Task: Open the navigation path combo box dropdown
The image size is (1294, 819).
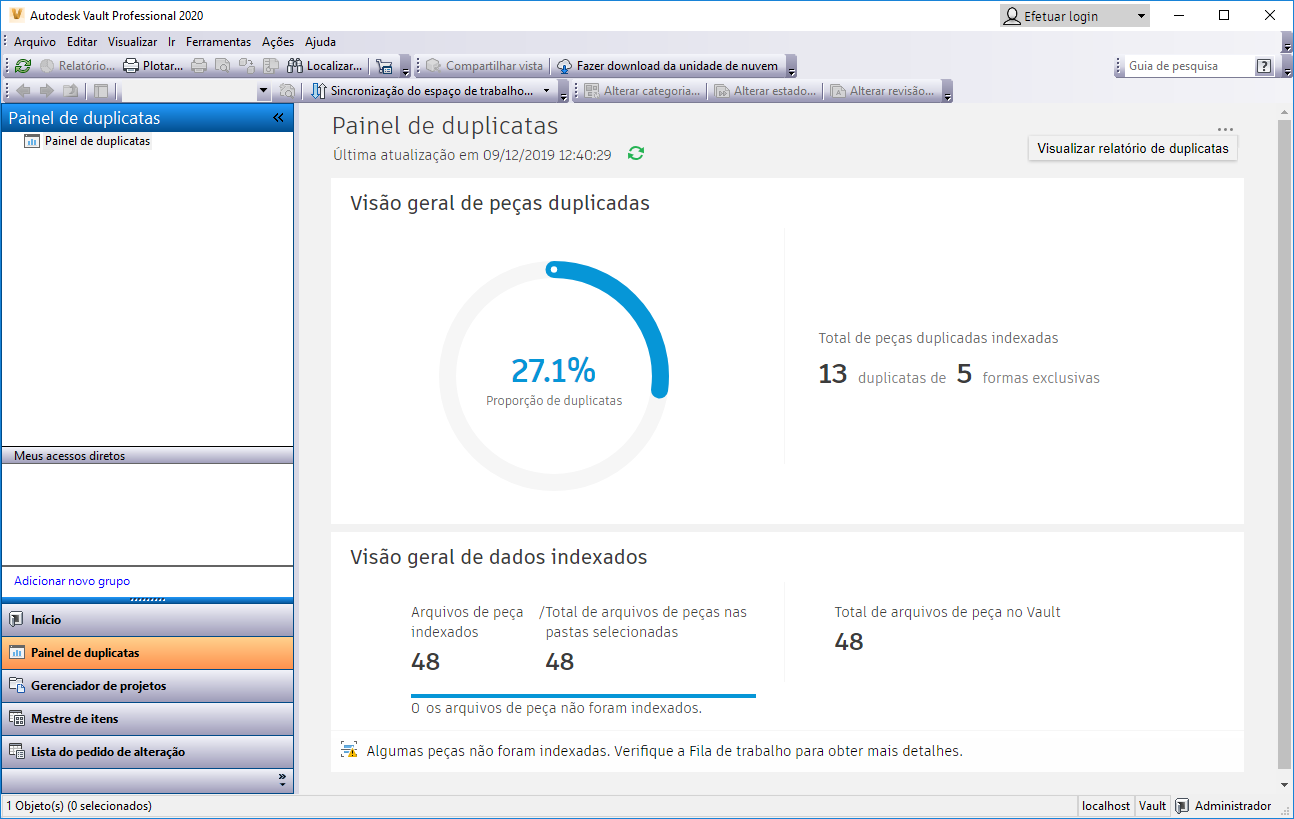Action: point(263,91)
